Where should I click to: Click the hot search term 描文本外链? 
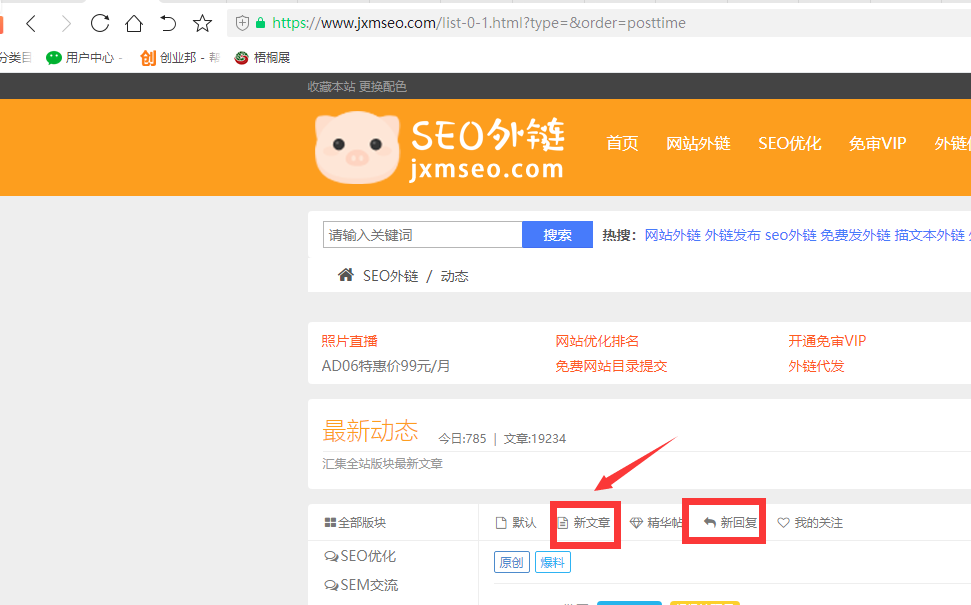point(930,235)
